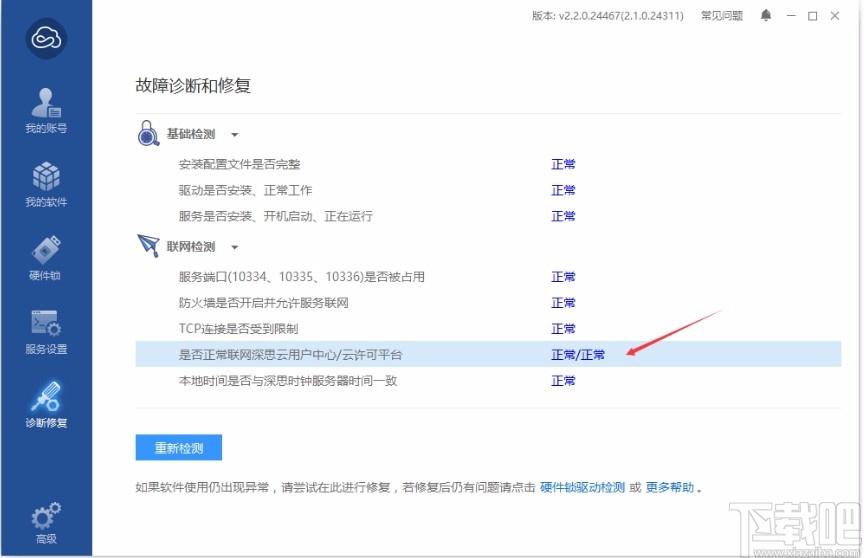This screenshot has height=558, width=864.
Task: Open the 硬件锁驱动检测 link
Action: pyautogui.click(x=582, y=487)
